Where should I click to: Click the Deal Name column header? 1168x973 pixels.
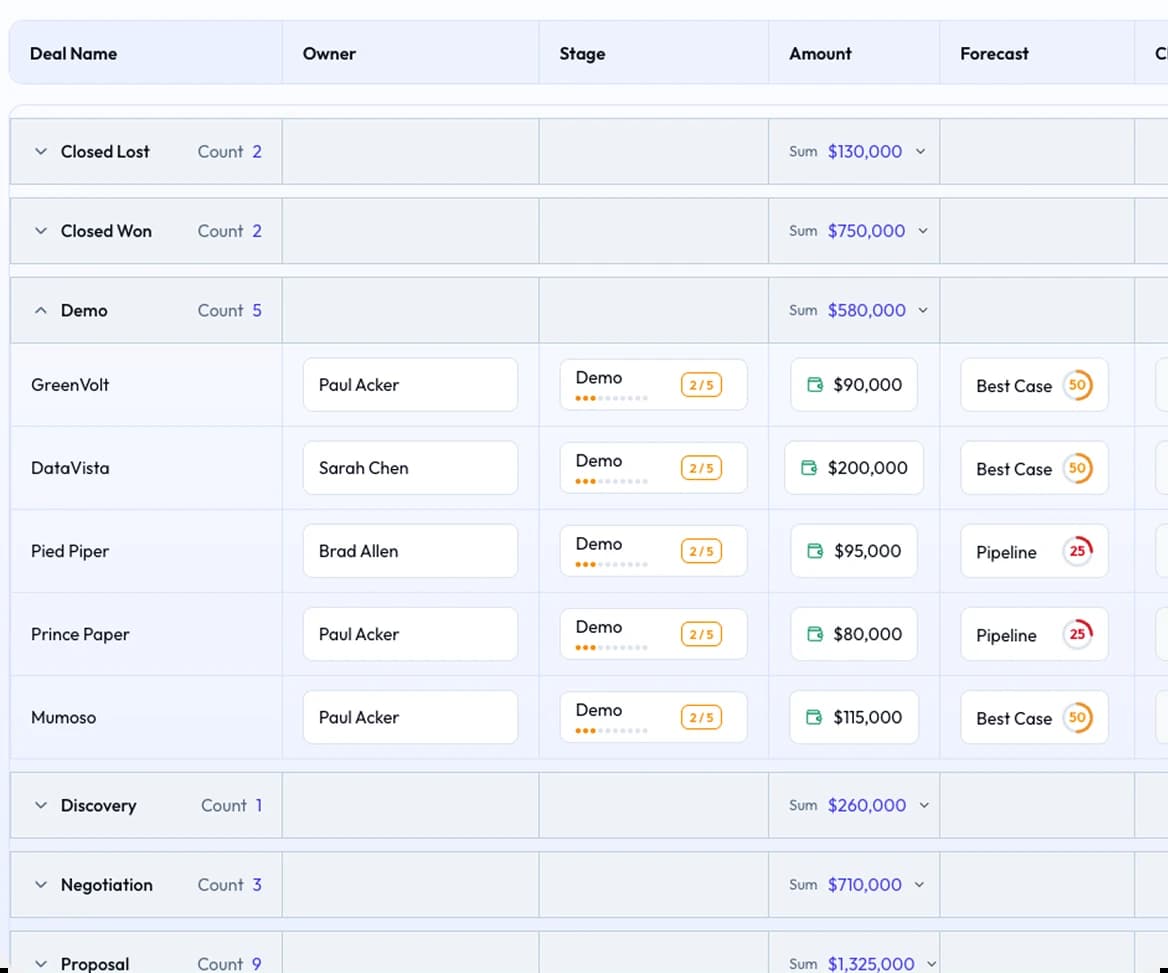[74, 54]
